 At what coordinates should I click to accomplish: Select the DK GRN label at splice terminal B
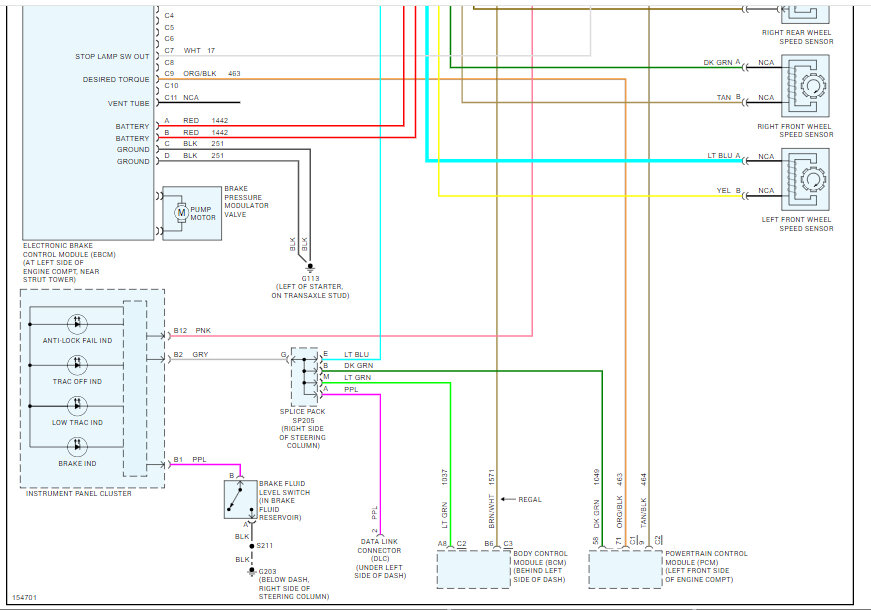point(358,366)
